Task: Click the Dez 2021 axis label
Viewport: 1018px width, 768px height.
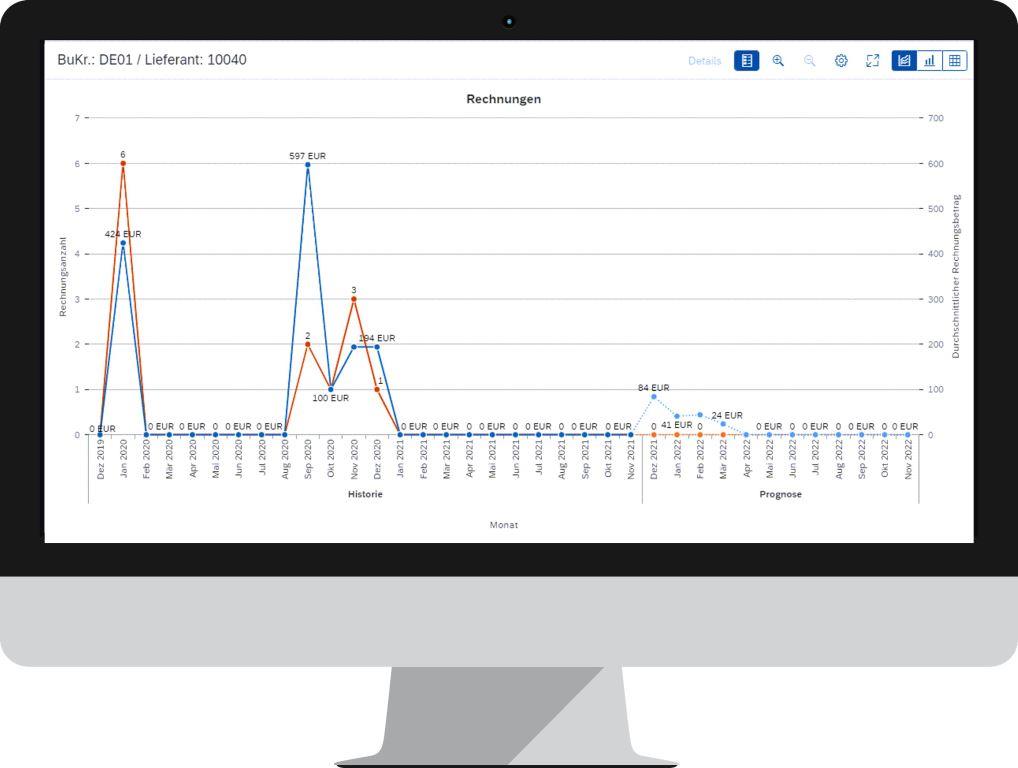Action: tap(654, 460)
